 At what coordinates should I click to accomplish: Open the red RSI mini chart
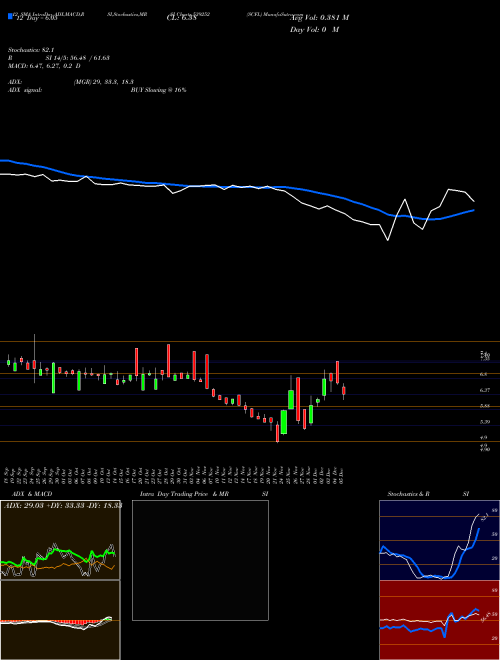pos(439,620)
